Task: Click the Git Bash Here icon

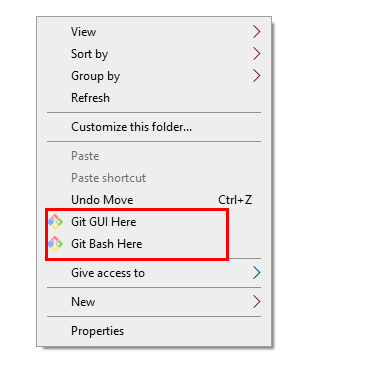Action: (55, 244)
